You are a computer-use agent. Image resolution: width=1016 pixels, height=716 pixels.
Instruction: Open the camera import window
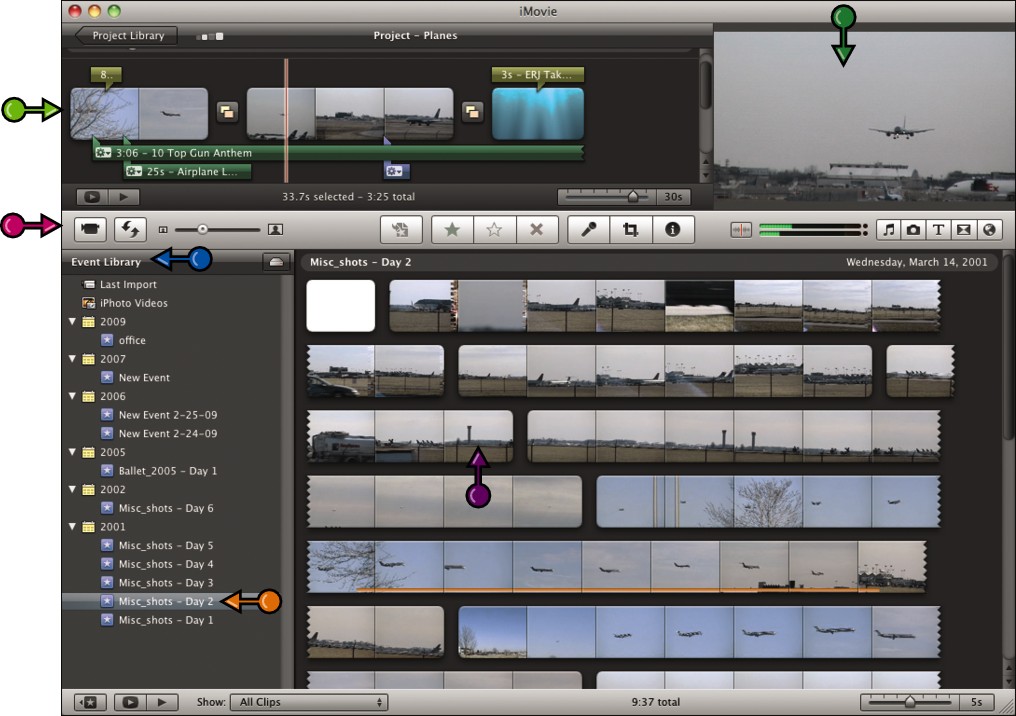tap(90, 229)
